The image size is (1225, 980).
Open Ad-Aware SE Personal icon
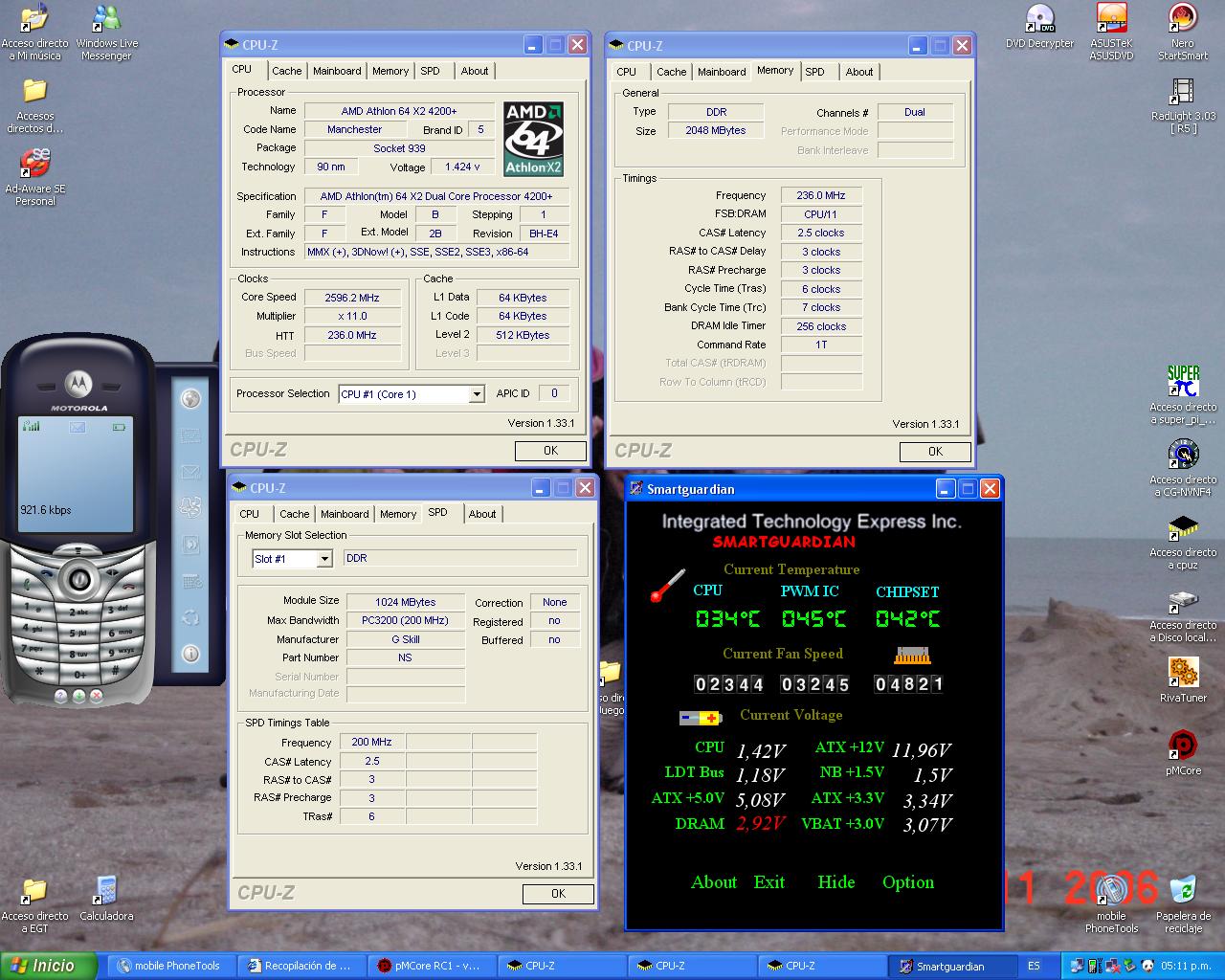(x=35, y=164)
